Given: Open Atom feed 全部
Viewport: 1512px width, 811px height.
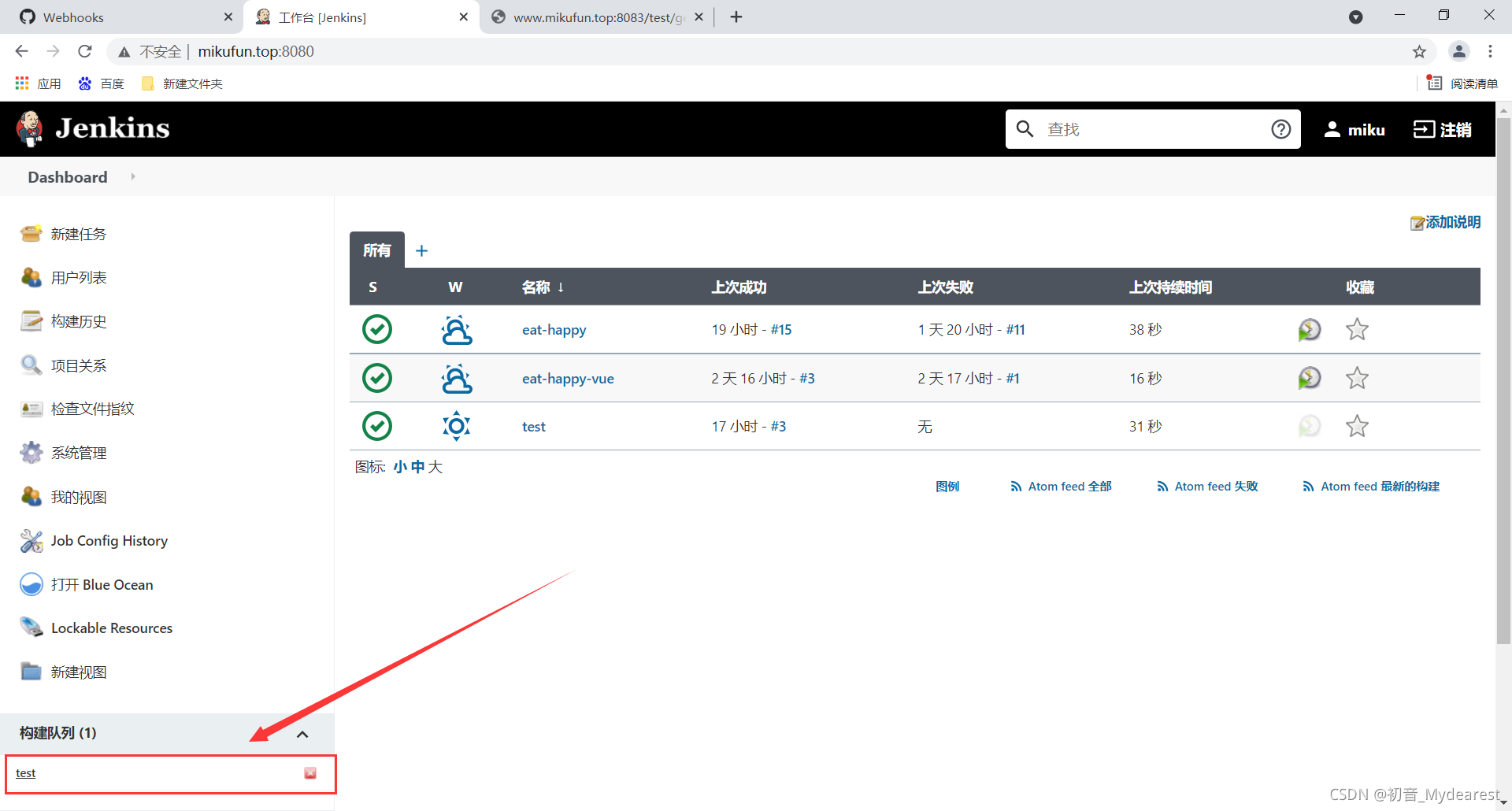Looking at the screenshot, I should pyautogui.click(x=1061, y=487).
